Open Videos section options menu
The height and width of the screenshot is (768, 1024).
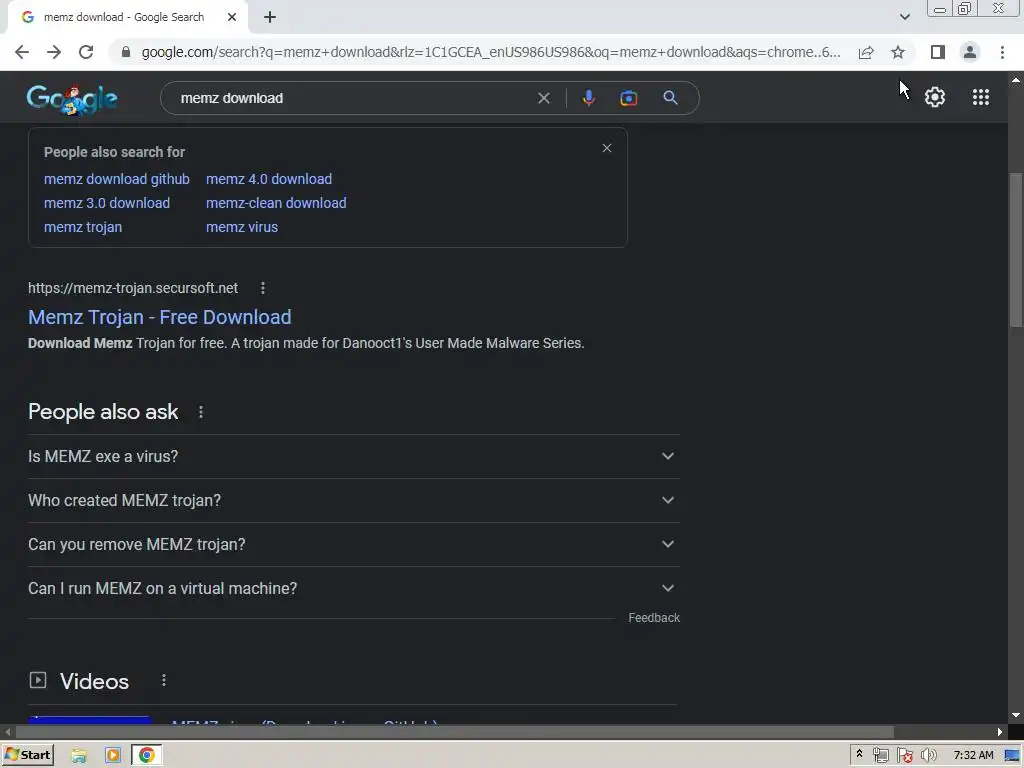point(164,680)
